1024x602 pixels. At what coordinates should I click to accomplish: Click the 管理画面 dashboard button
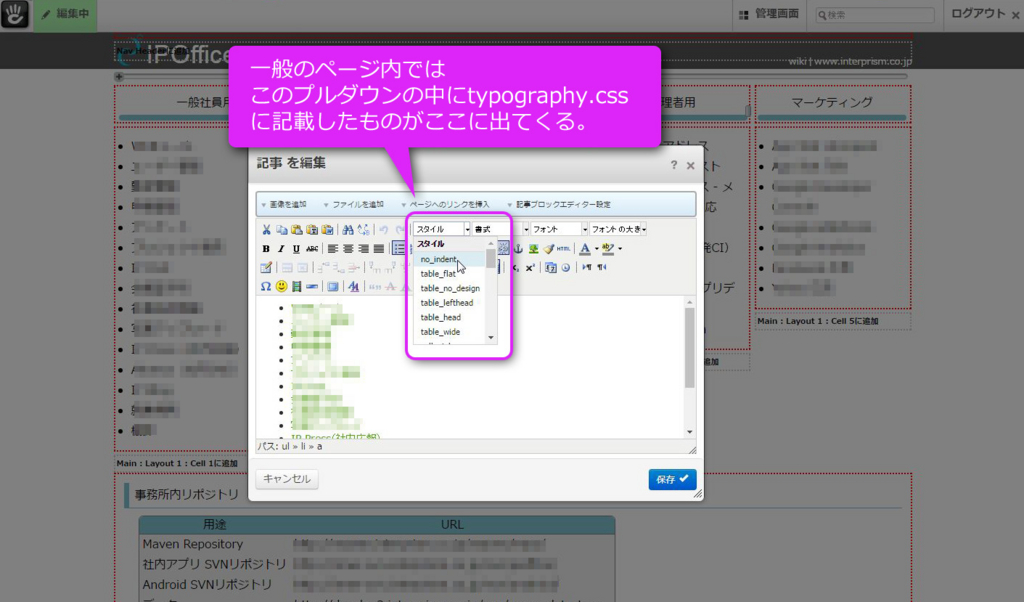coord(769,14)
